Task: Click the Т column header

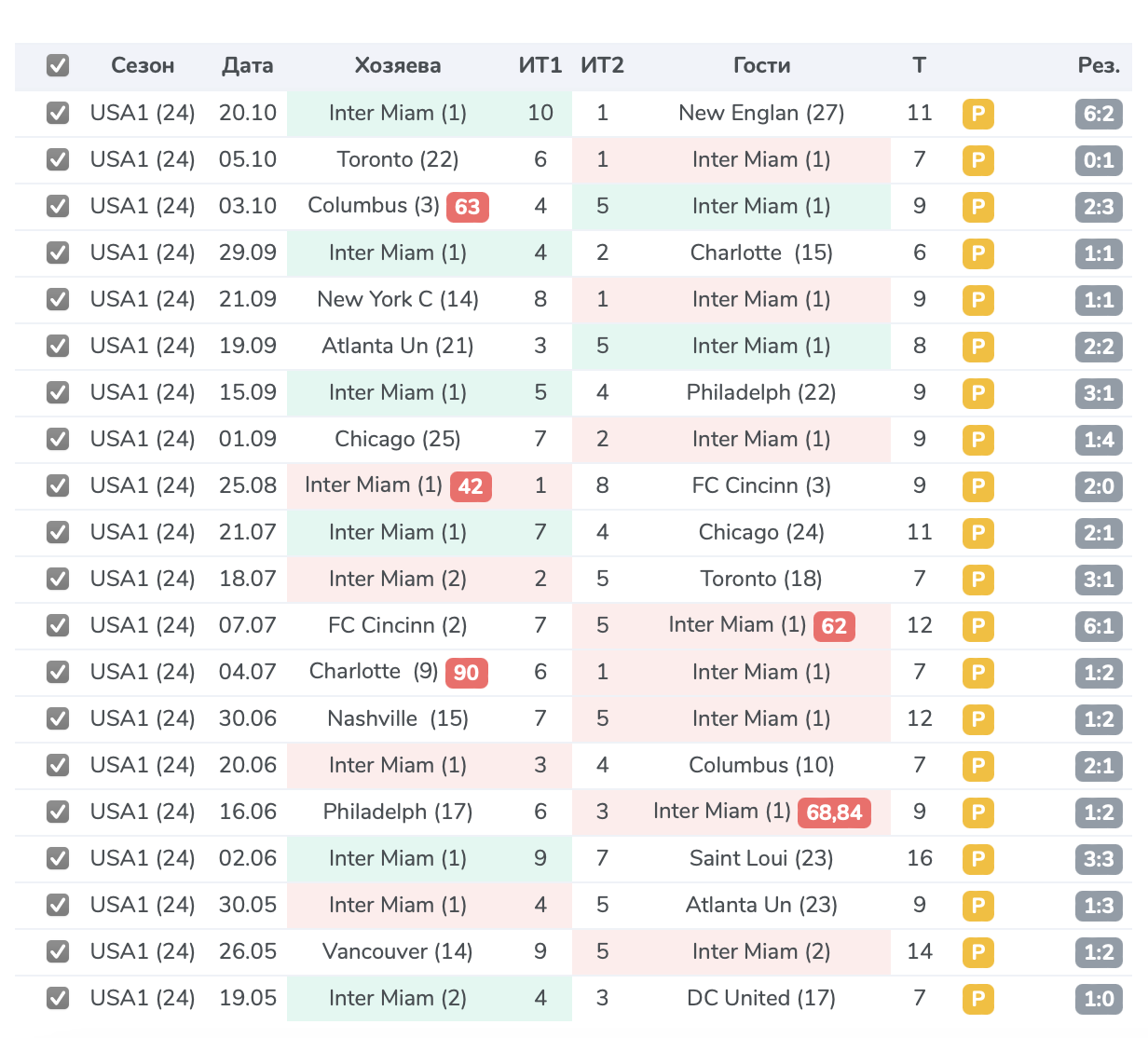Action: 920,65
